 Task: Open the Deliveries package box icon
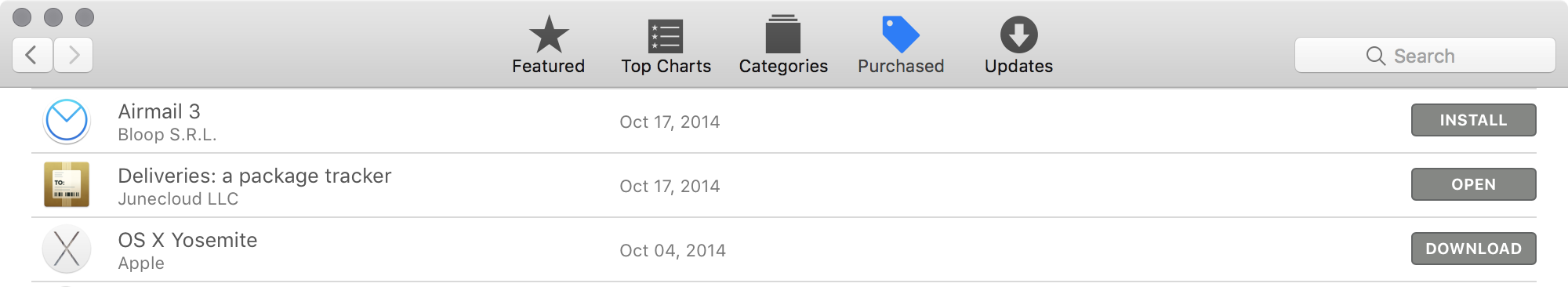click(x=67, y=185)
